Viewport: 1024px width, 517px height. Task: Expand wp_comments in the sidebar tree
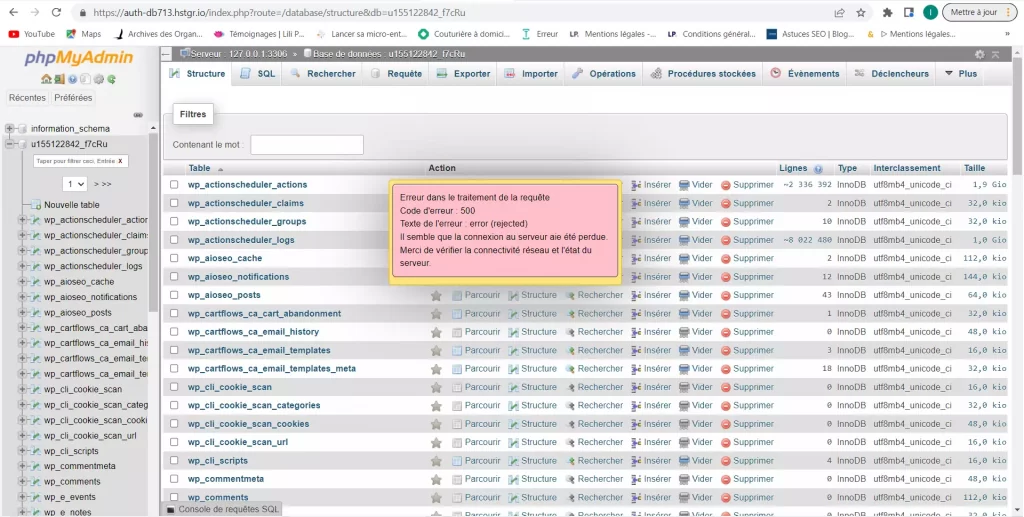pyautogui.click(x=22, y=482)
